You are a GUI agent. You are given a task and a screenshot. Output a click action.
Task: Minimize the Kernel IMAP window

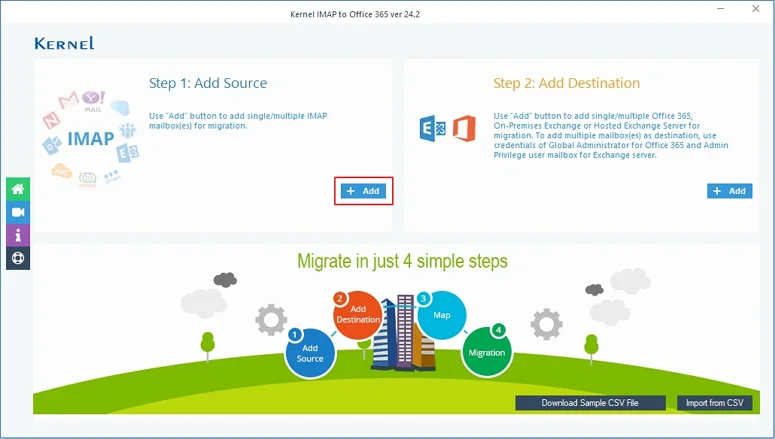pyautogui.click(x=721, y=8)
